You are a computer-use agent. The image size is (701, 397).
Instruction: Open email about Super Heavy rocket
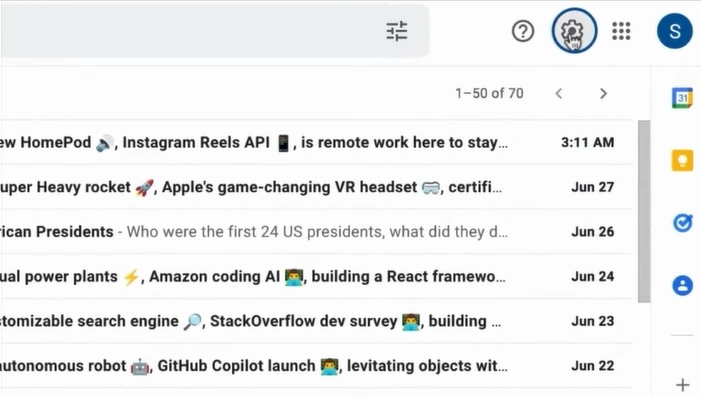click(x=317, y=187)
